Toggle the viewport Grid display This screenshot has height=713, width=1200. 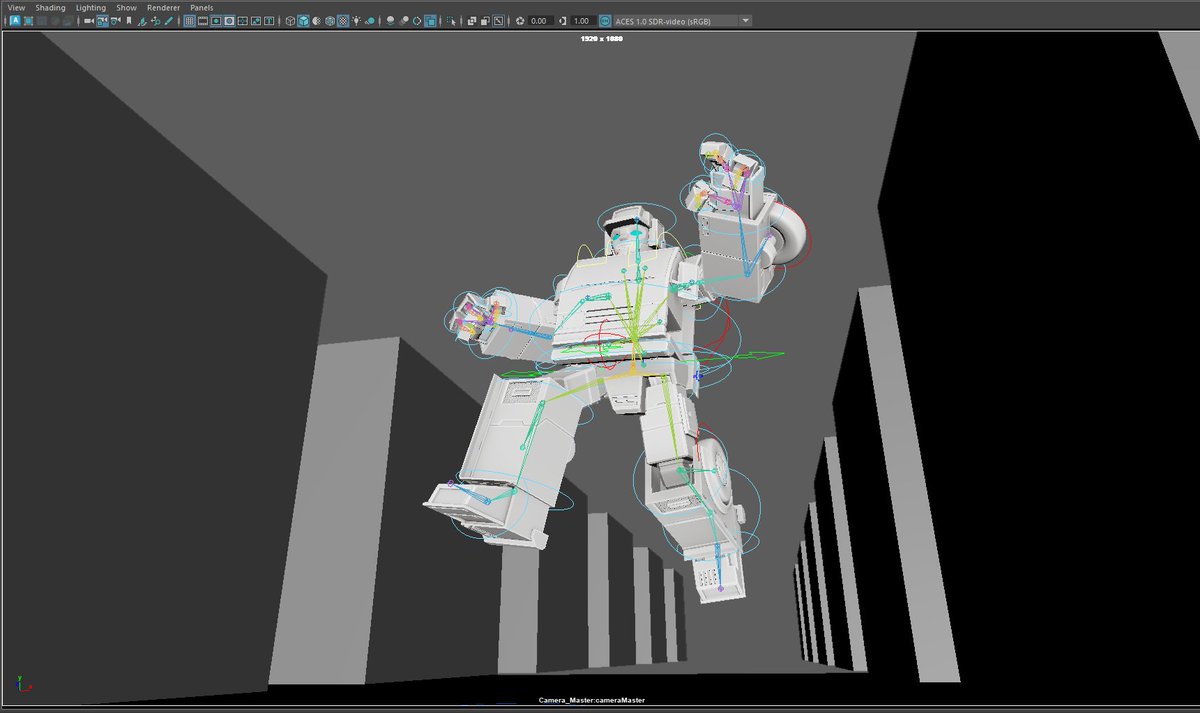click(x=189, y=20)
